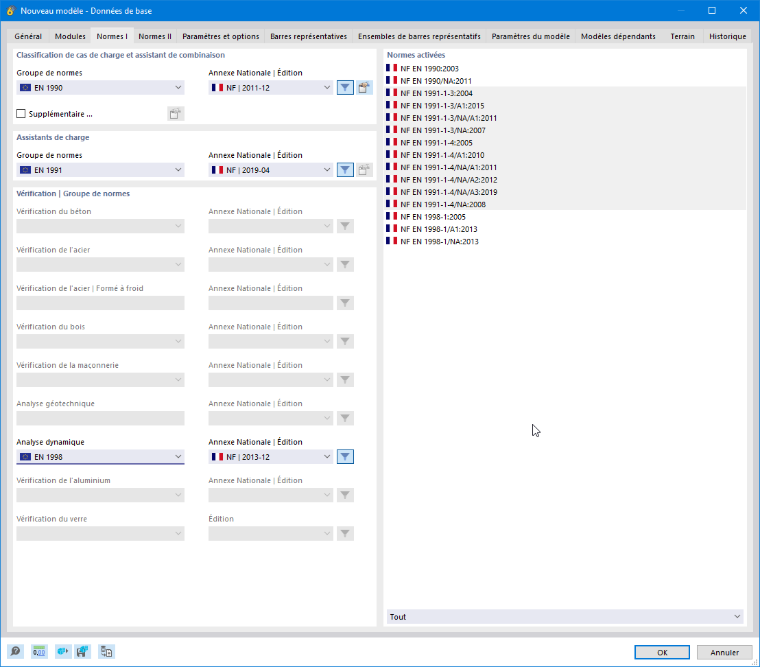Screen dimensions: 760x667
Task: Click the load model template icon
Action: (x=63, y=651)
